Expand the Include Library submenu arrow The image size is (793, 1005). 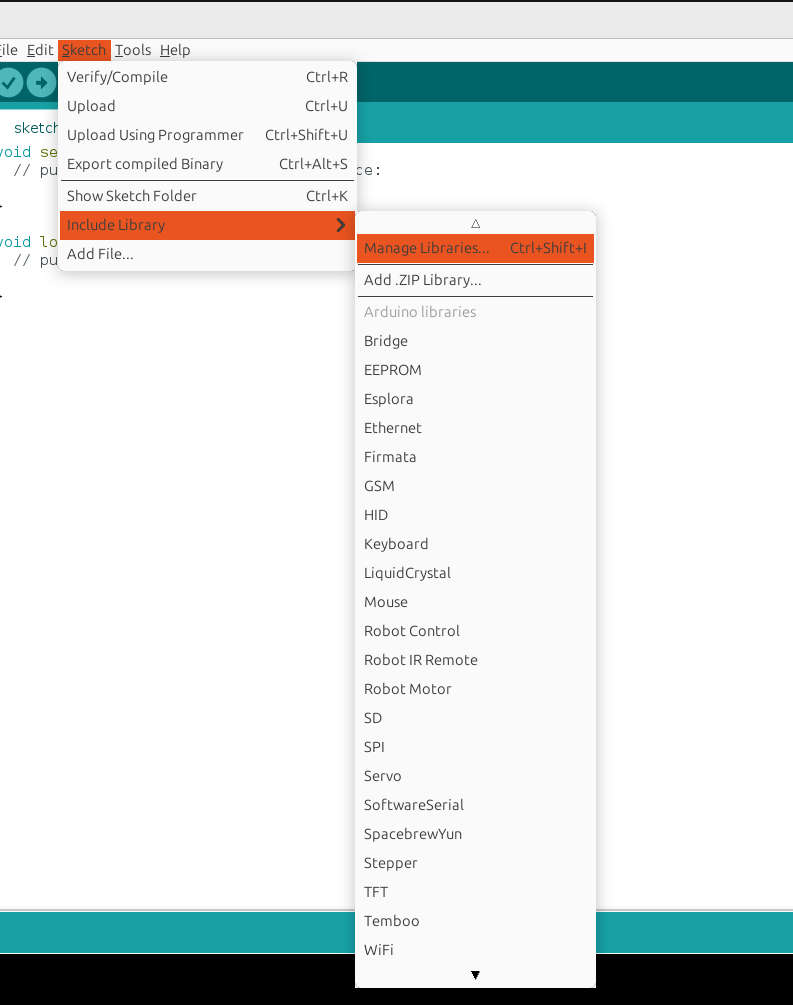point(341,225)
